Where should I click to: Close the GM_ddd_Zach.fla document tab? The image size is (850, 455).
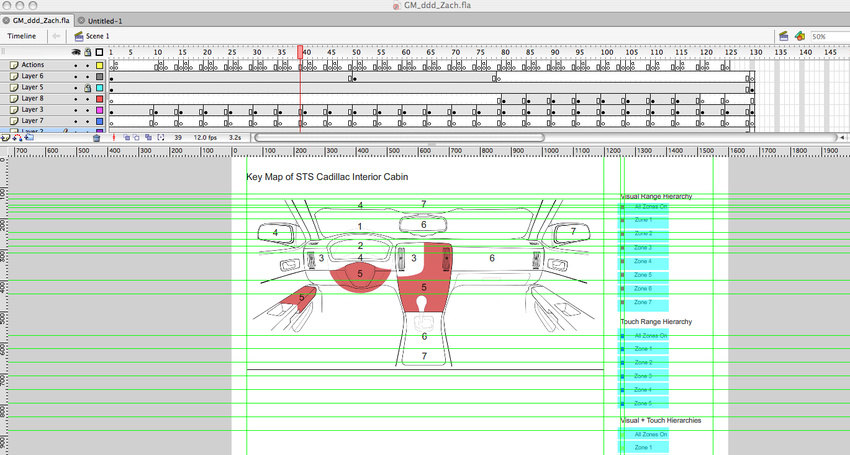(x=6, y=21)
